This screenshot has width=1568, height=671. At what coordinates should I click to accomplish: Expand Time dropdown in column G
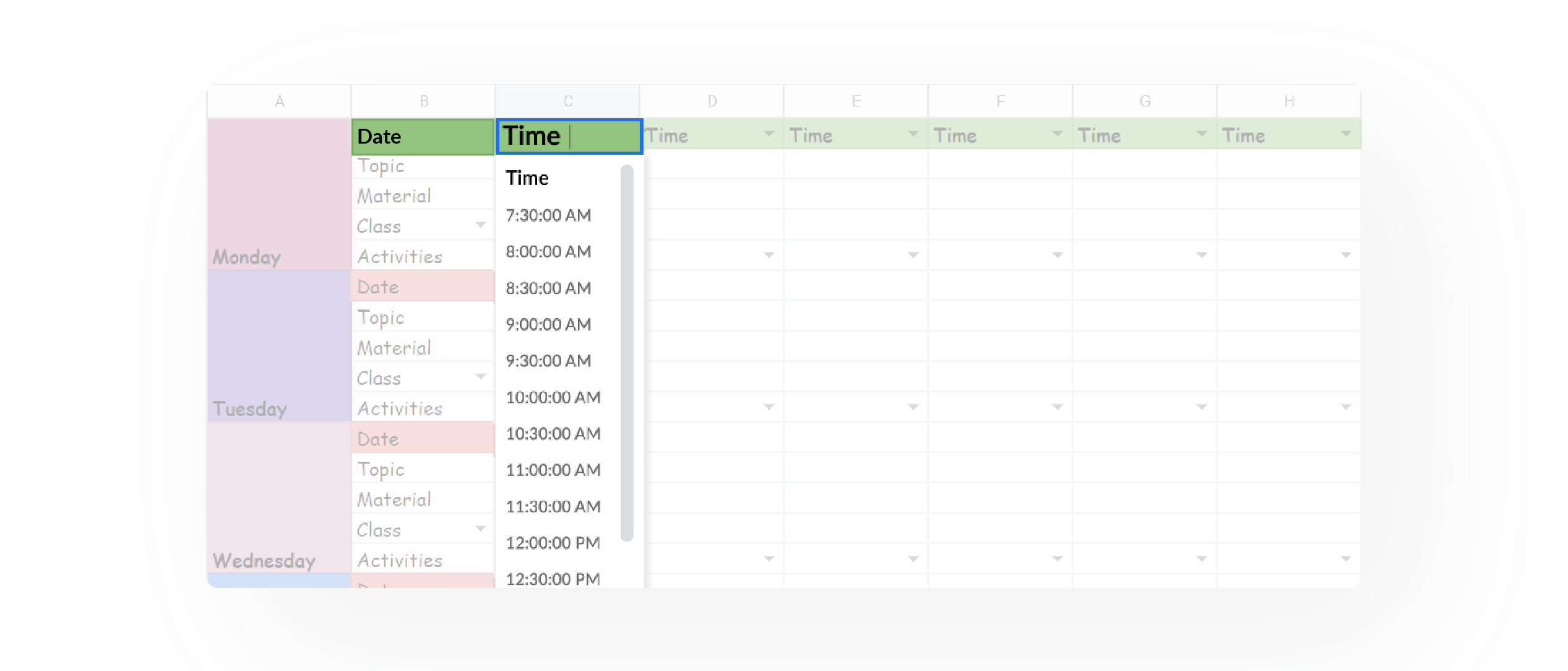tap(1201, 134)
